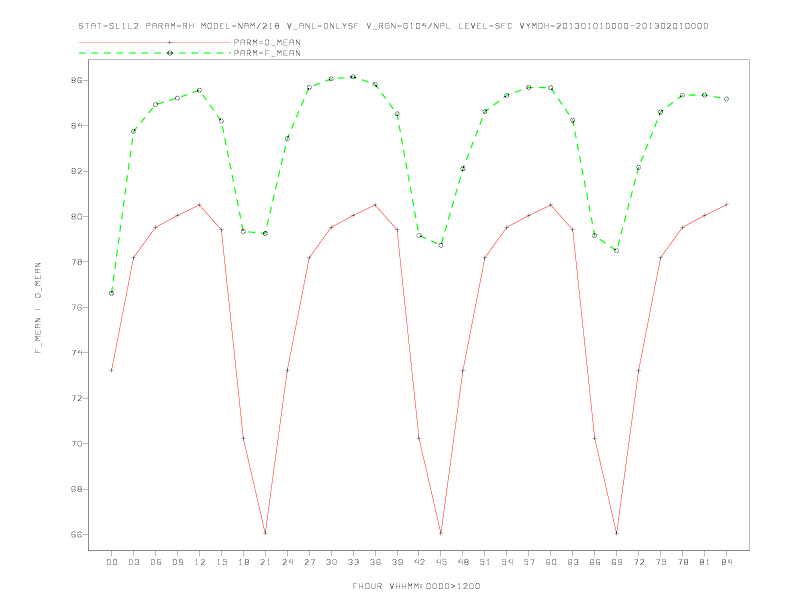
Task: Click the F_MEAN | O_MEAN y-axis label
Action: (x=38, y=308)
